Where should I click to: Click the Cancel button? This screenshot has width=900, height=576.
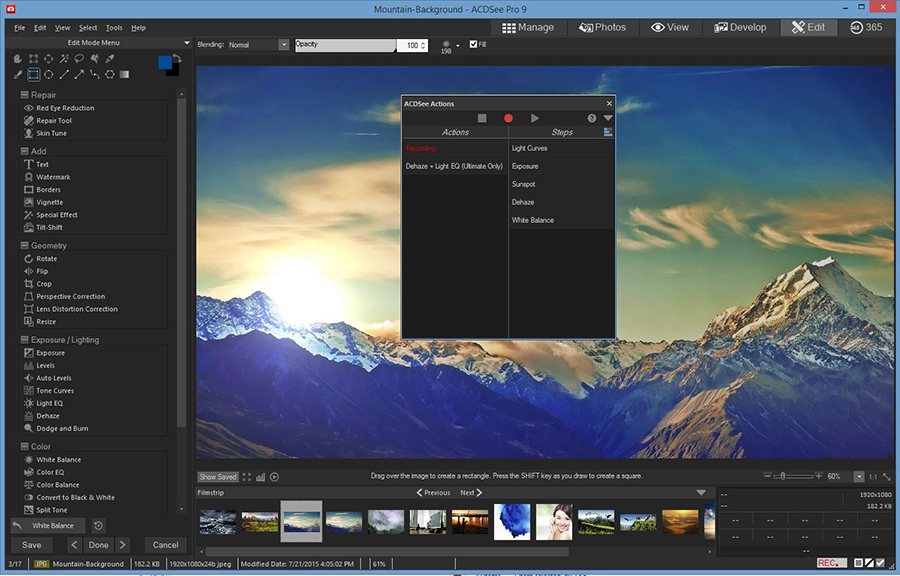[165, 545]
